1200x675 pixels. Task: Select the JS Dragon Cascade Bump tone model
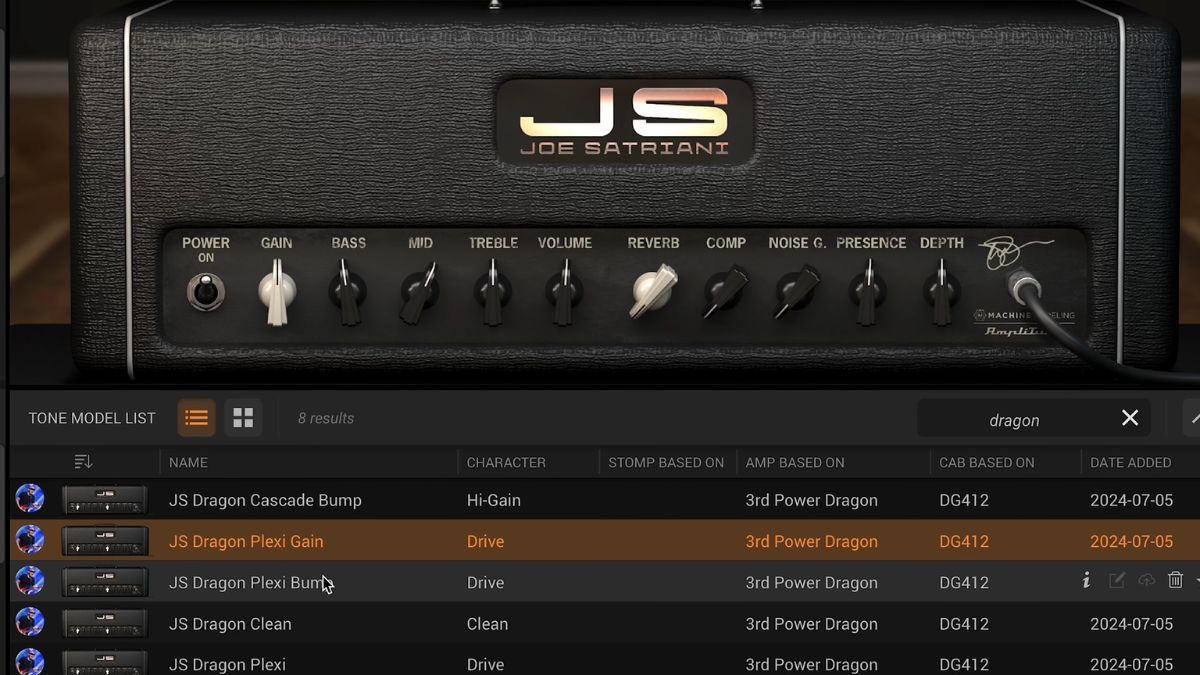(x=267, y=500)
